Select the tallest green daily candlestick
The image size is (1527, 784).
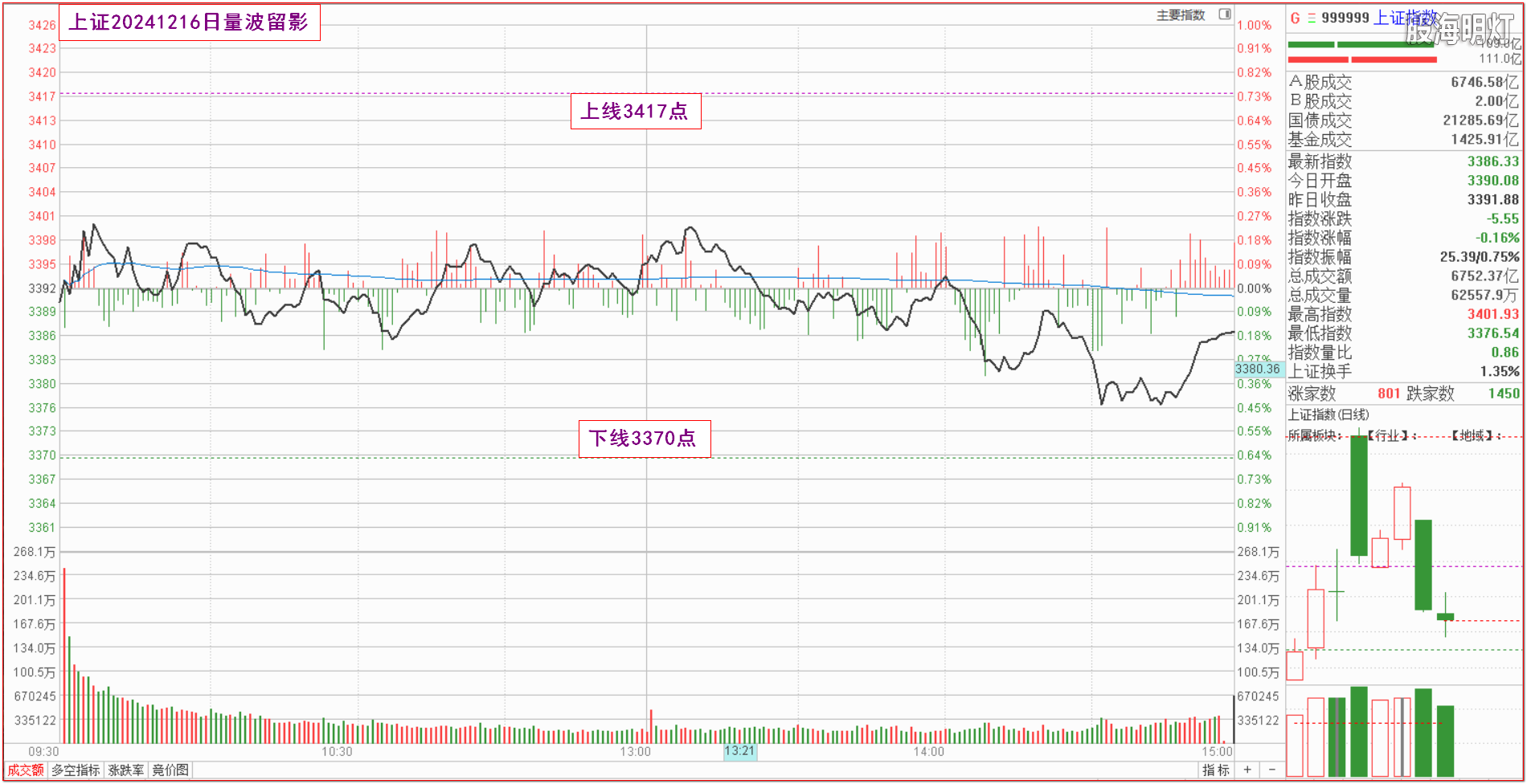(1359, 496)
